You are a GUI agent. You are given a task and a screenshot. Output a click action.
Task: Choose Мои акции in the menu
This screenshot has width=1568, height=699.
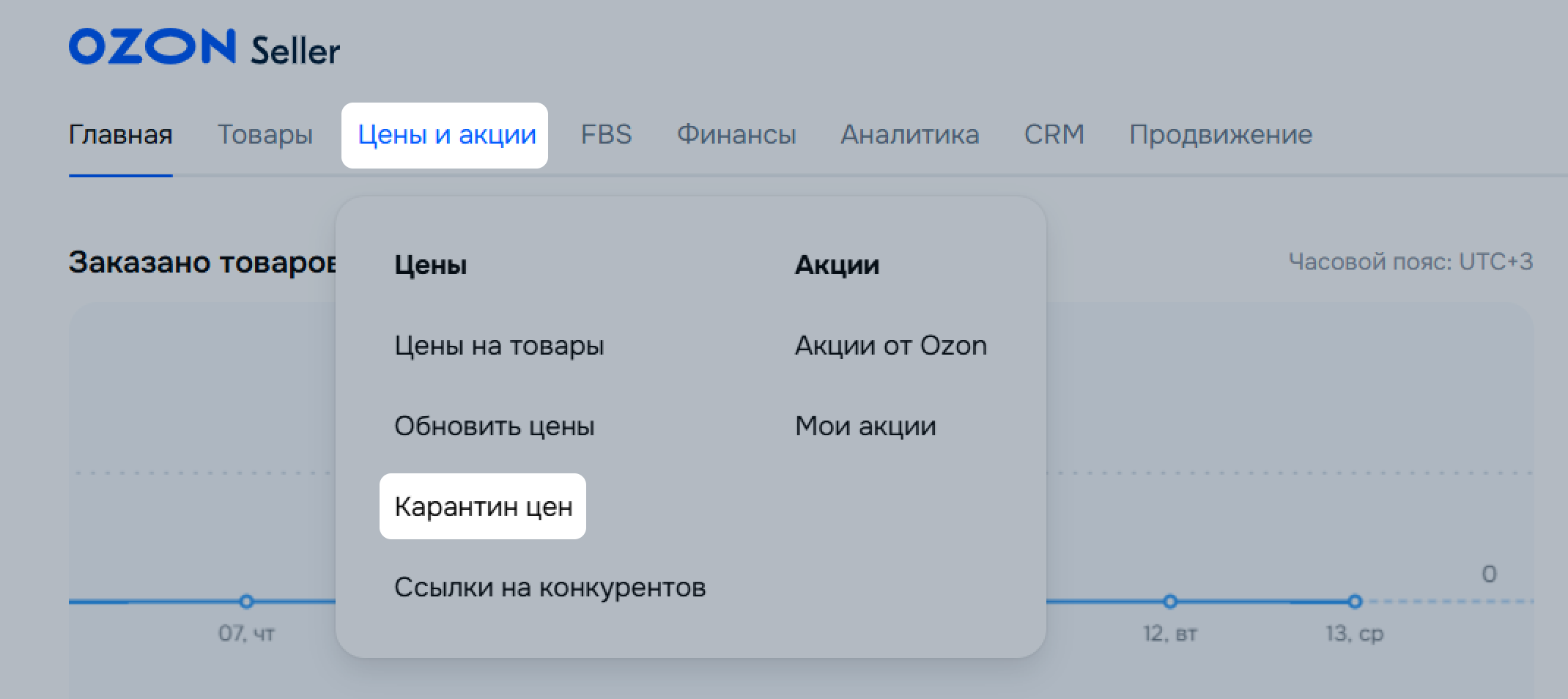[865, 426]
